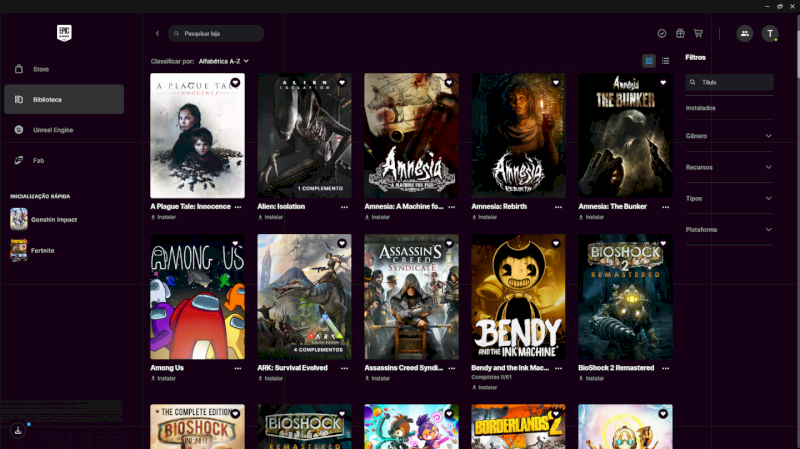Expand the Gênero filter
Viewport: 800px width, 449px height.
729,136
